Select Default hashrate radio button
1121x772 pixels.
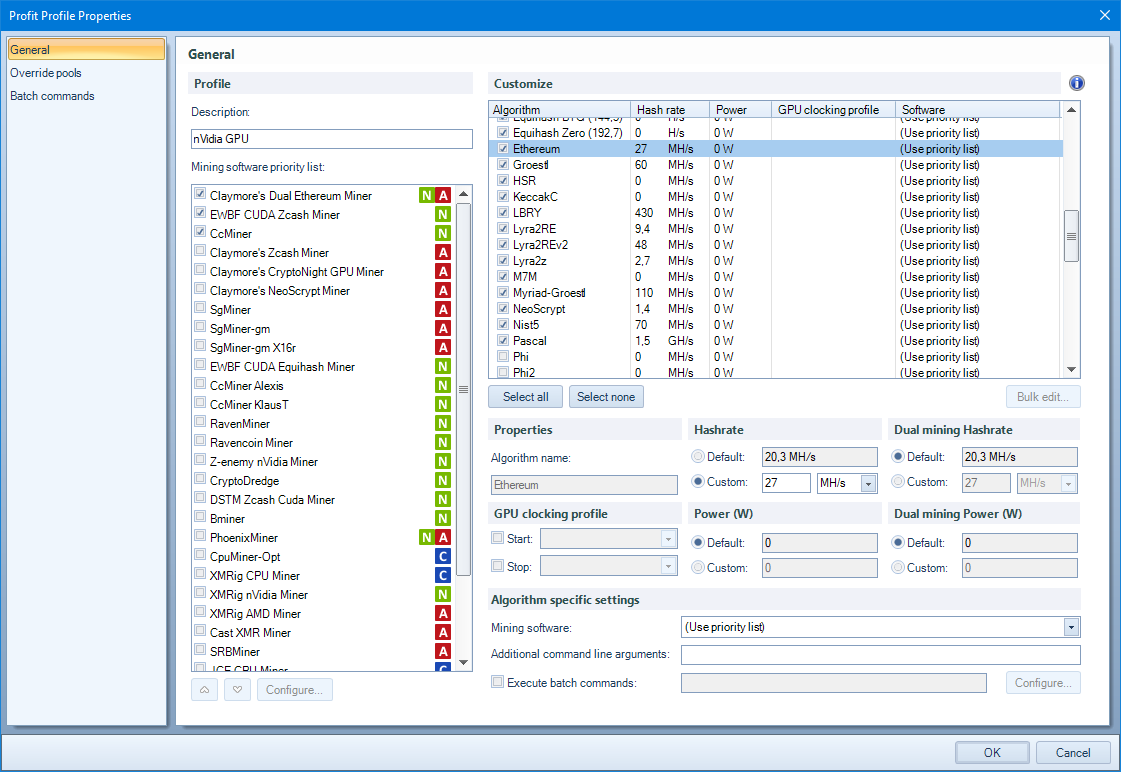pyautogui.click(x=698, y=456)
